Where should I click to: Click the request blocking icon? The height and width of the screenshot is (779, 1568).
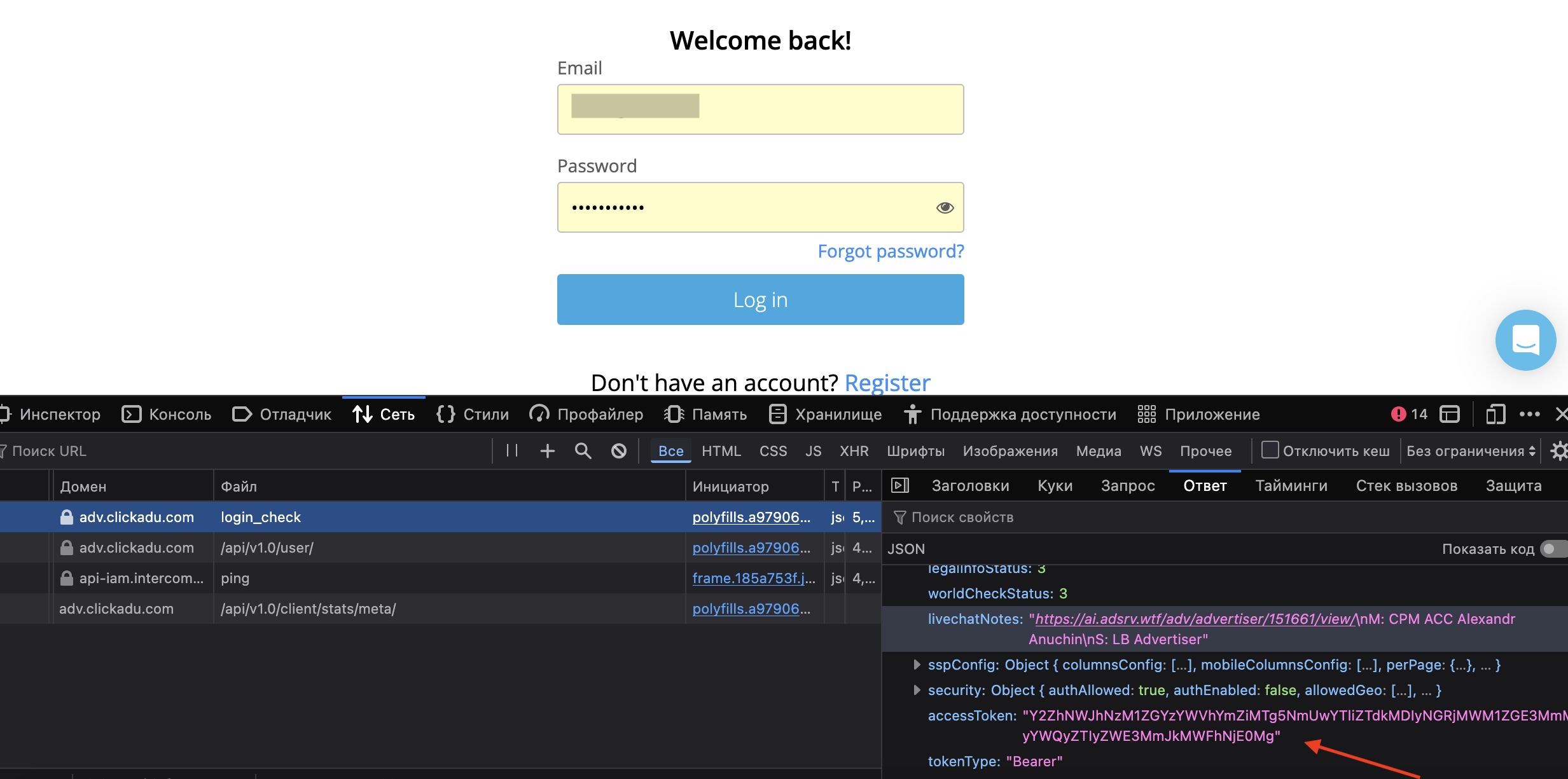[x=619, y=451]
